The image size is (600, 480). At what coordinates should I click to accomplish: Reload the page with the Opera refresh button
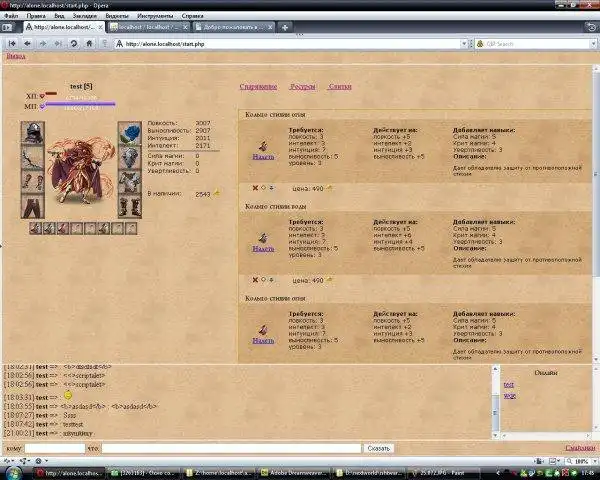73,44
